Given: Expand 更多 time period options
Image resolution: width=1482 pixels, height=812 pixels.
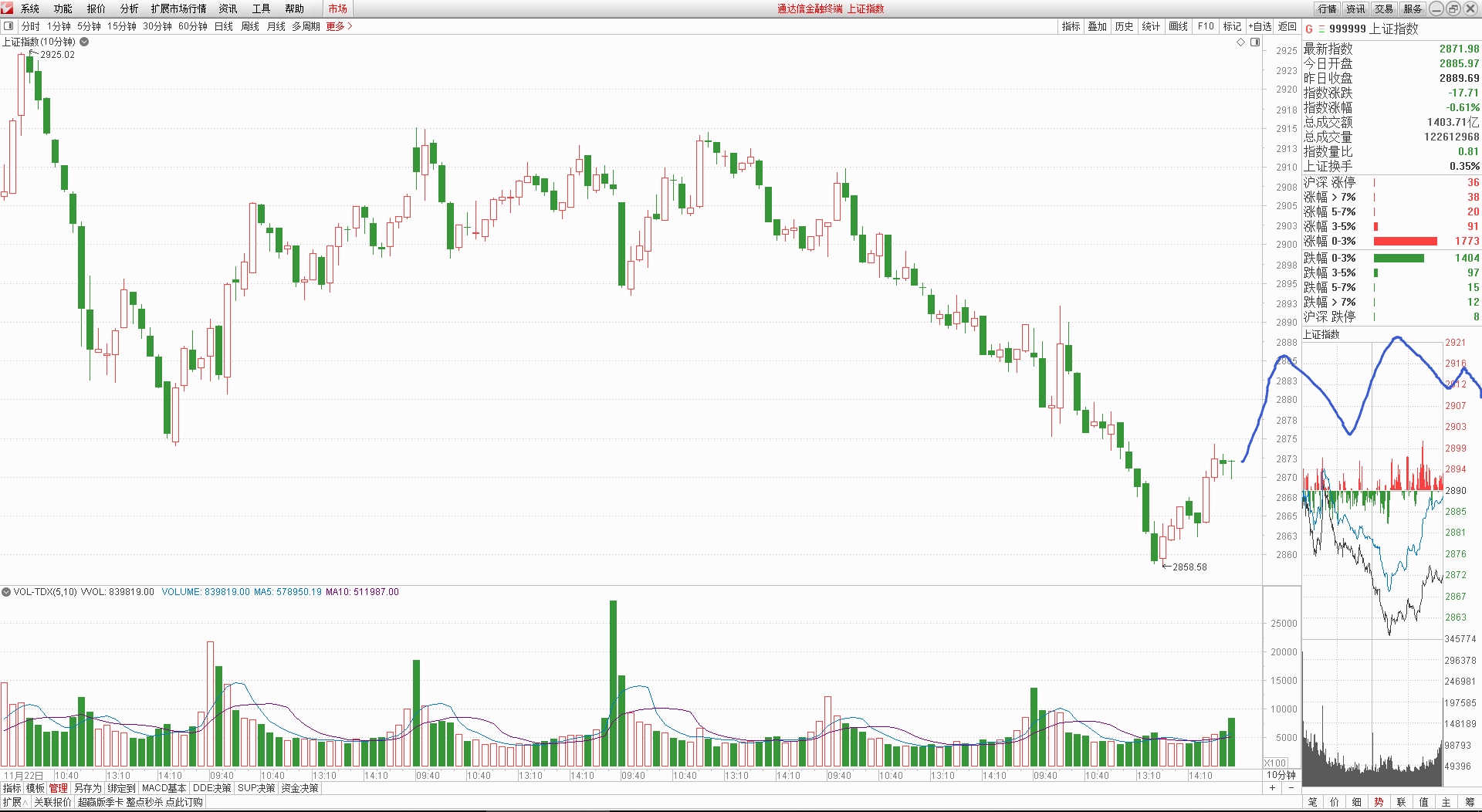Looking at the screenshot, I should (339, 26).
